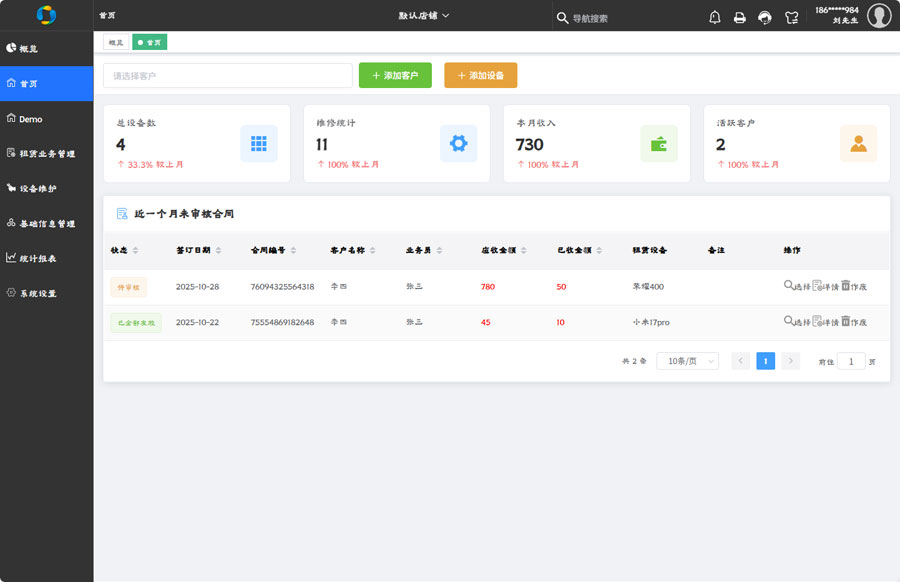Open the 默认店铺 store dropdown
The width and height of the screenshot is (900, 582).
click(424, 16)
